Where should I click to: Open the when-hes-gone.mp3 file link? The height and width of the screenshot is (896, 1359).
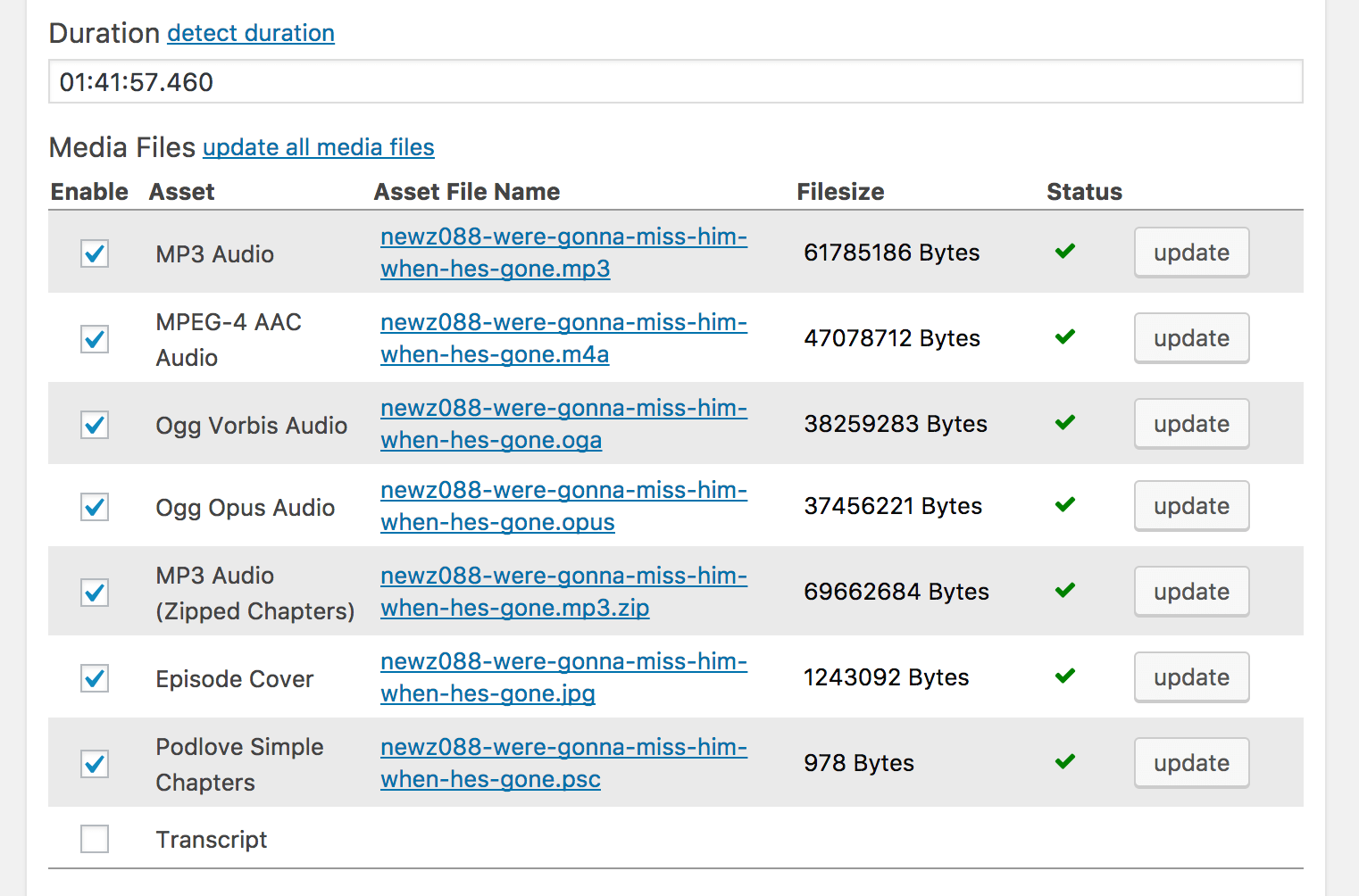[564, 253]
